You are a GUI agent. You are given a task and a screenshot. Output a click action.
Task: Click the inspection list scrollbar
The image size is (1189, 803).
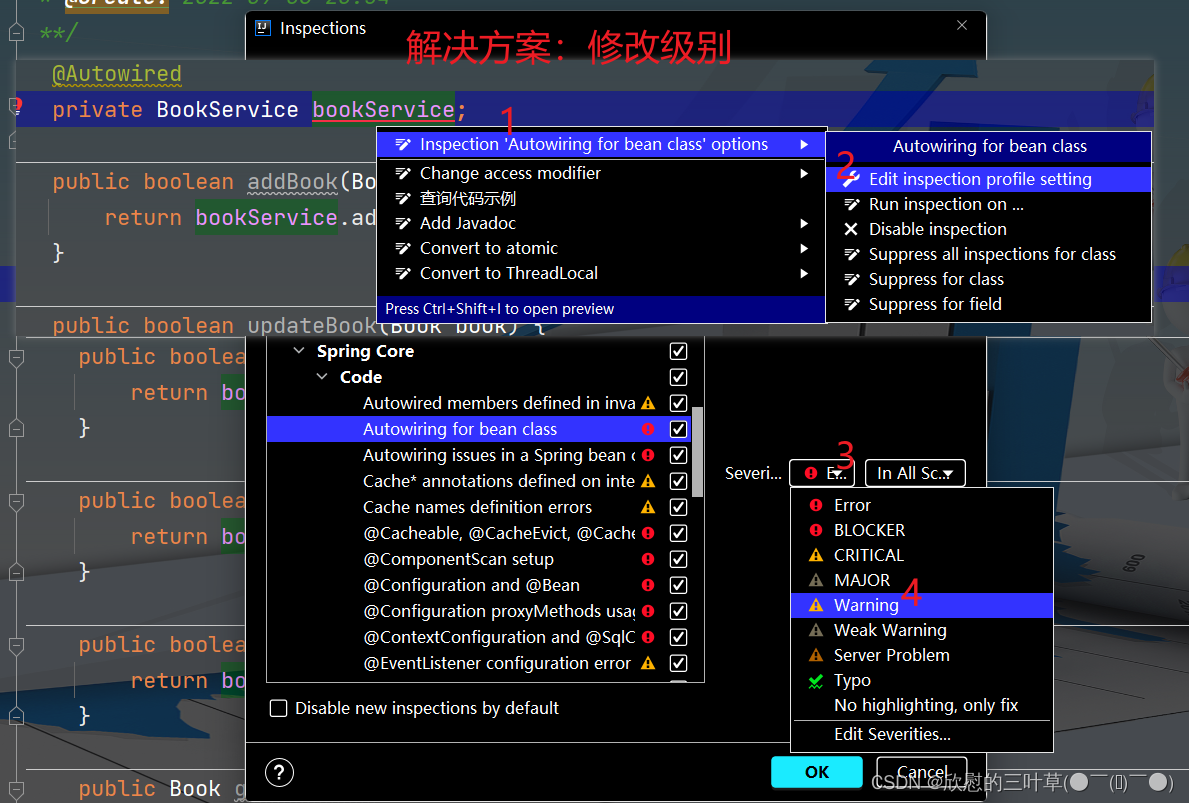698,452
